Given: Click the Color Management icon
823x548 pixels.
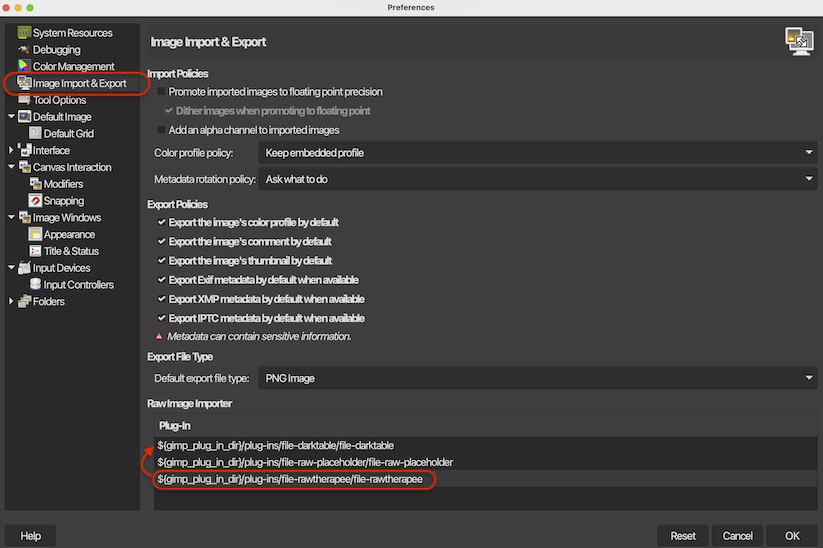Looking at the screenshot, I should [25, 67].
